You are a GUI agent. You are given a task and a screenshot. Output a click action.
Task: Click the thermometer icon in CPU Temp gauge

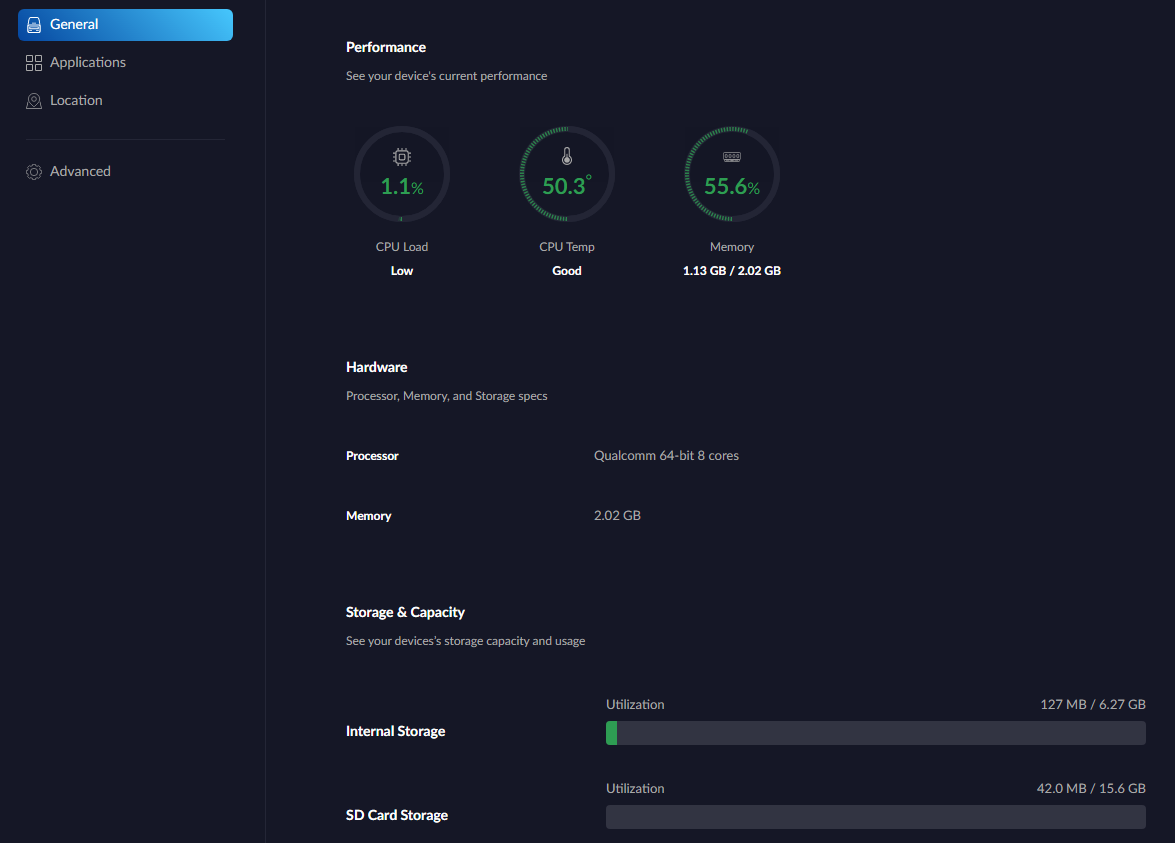[x=567, y=157]
